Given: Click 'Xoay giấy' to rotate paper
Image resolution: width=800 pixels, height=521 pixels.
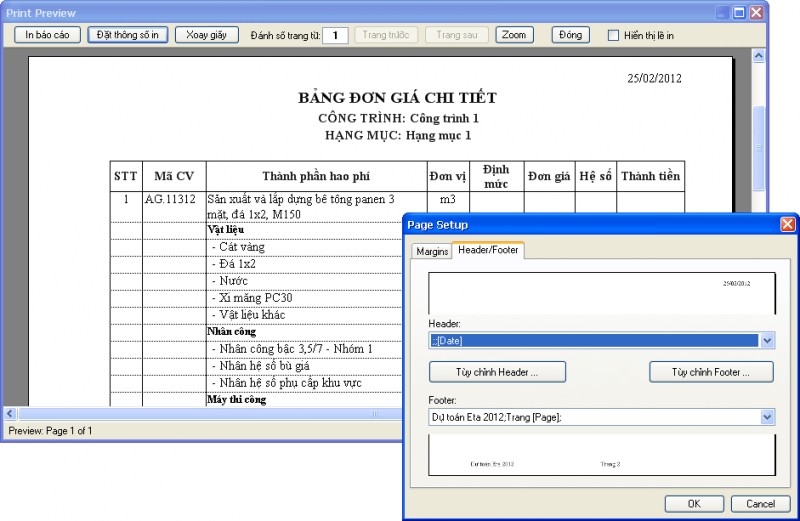Looking at the screenshot, I should click(207, 35).
